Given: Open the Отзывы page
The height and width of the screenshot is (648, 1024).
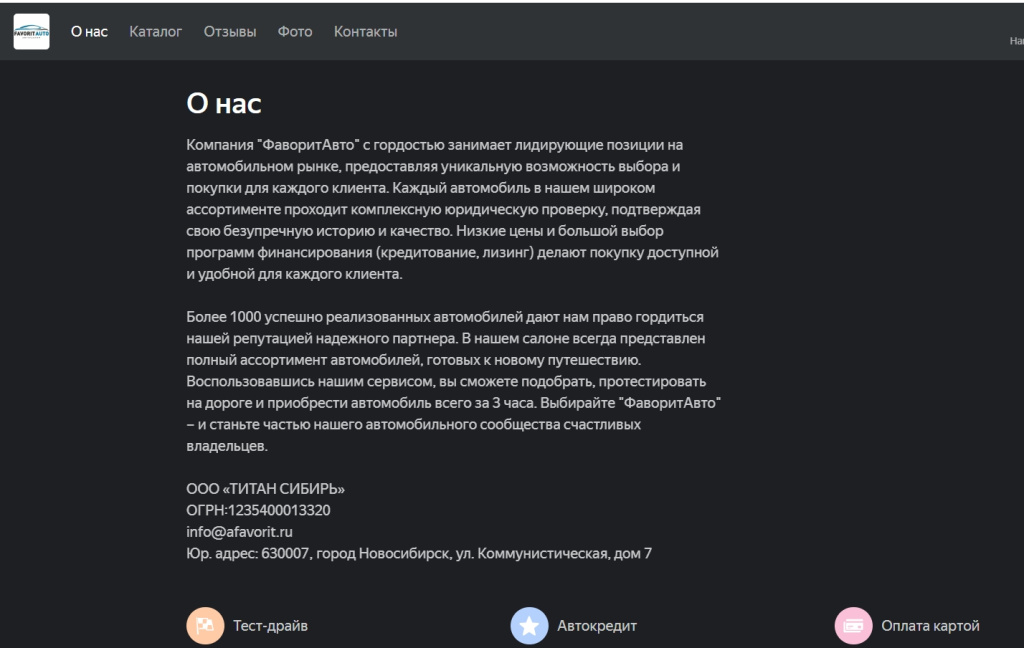Looking at the screenshot, I should (x=230, y=31).
